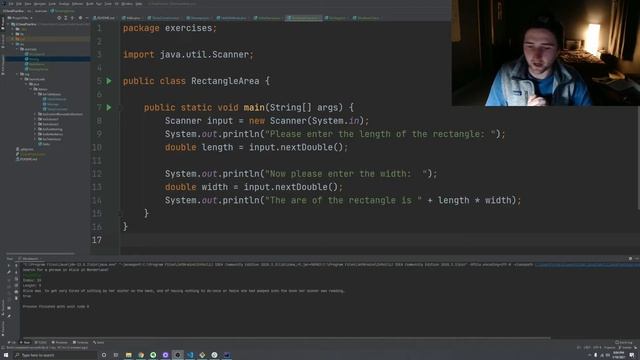Run the RectangleArea class from gutter arrow

(x=109, y=81)
